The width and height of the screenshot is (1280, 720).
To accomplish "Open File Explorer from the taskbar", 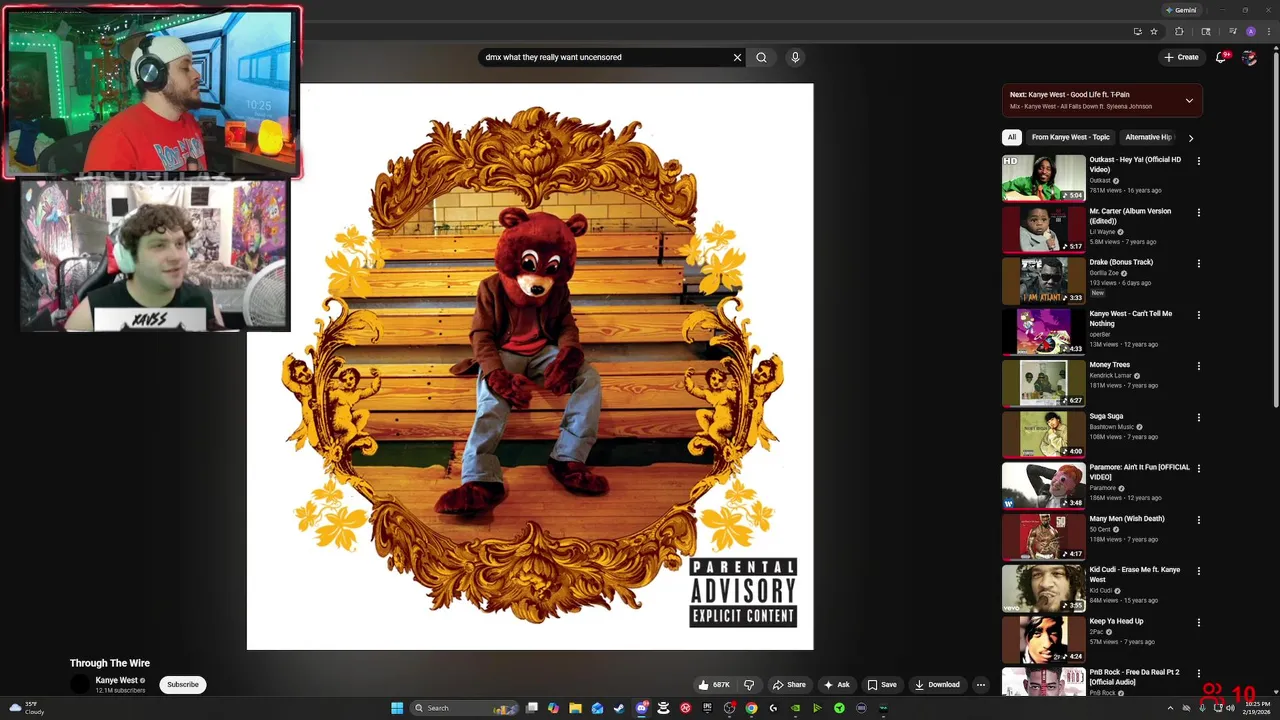I will coord(575,708).
